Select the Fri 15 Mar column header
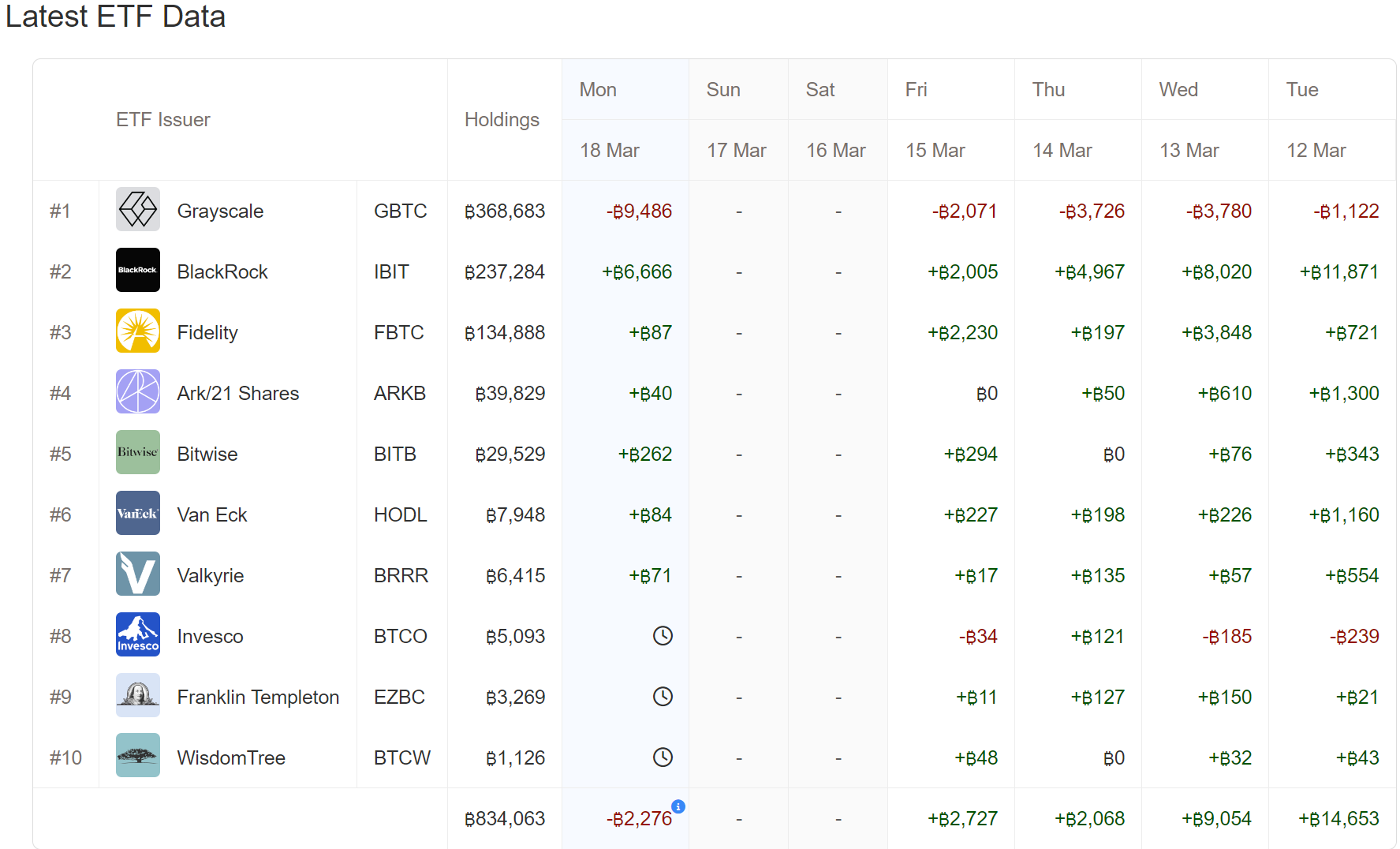Screen dimensions: 1400x849 [935, 120]
